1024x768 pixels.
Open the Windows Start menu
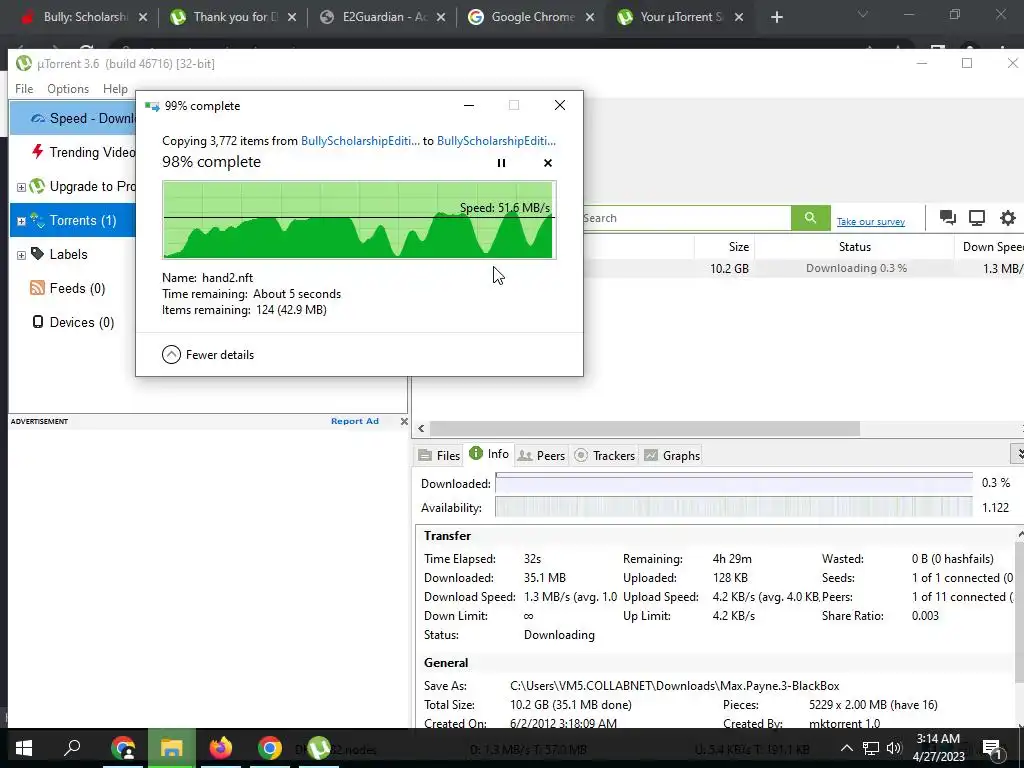[24, 748]
